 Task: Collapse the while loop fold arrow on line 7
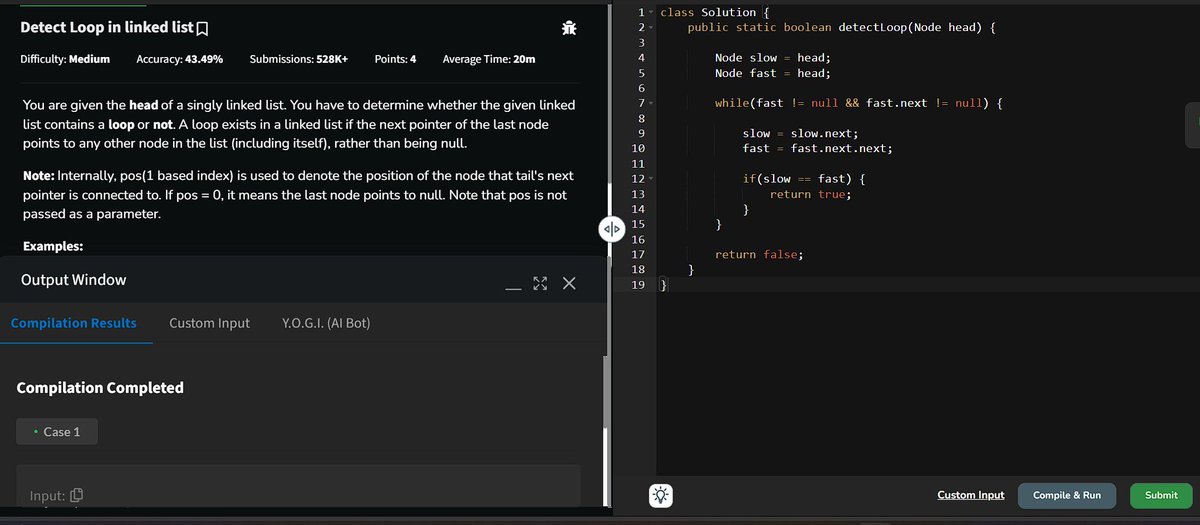click(x=652, y=104)
